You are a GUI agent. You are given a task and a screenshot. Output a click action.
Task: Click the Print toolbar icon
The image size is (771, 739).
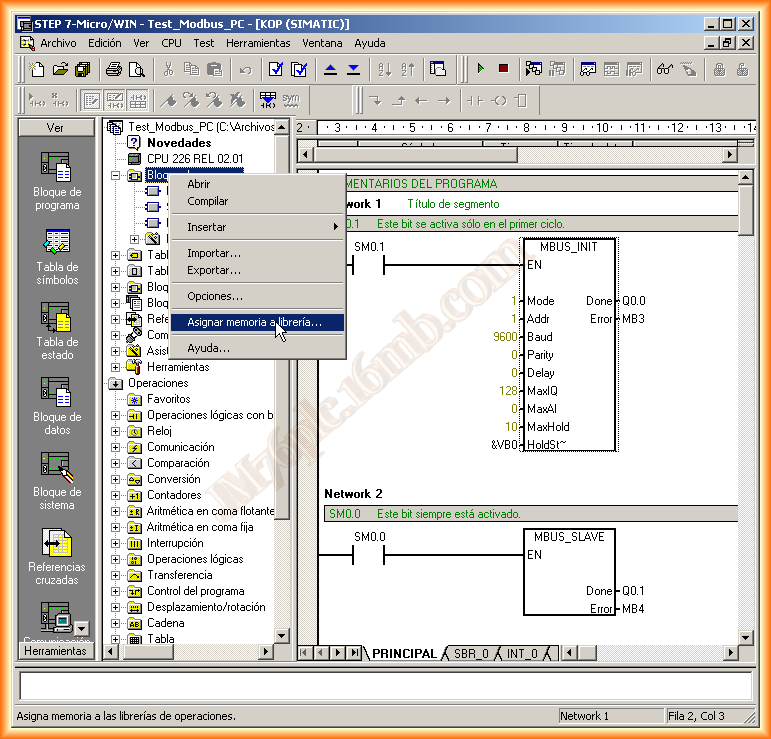(114, 69)
